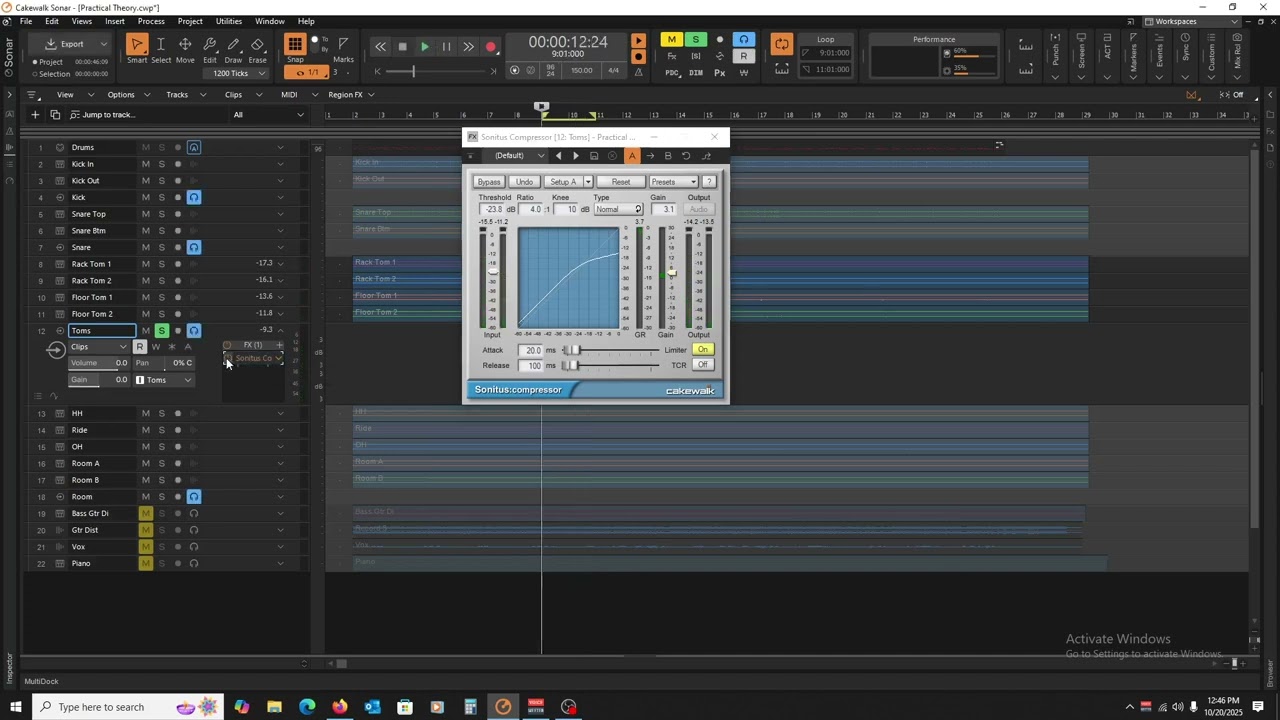Select setup B in compressor plugin header

(668, 156)
